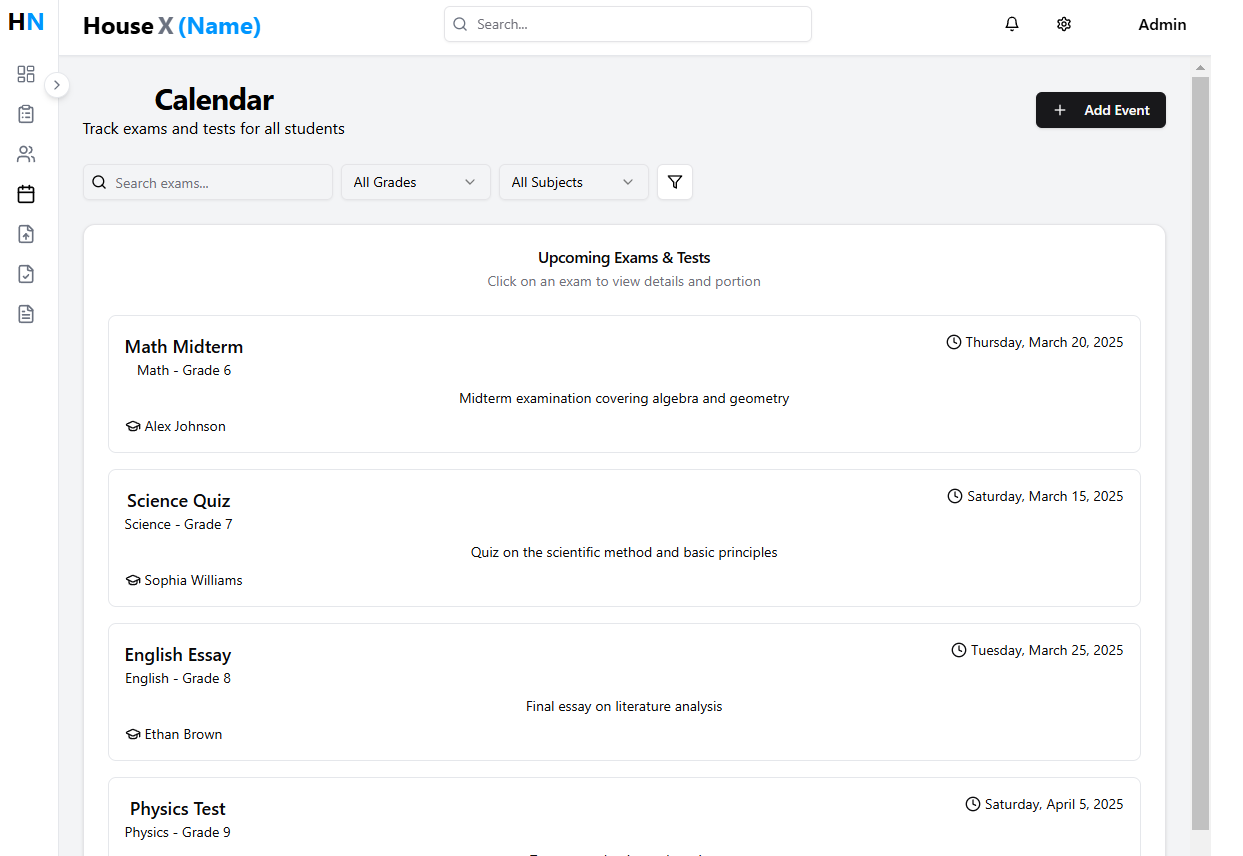This screenshot has width=1243, height=856.
Task: Click the clock icon on English Essay card
Action: pyautogui.click(x=959, y=650)
